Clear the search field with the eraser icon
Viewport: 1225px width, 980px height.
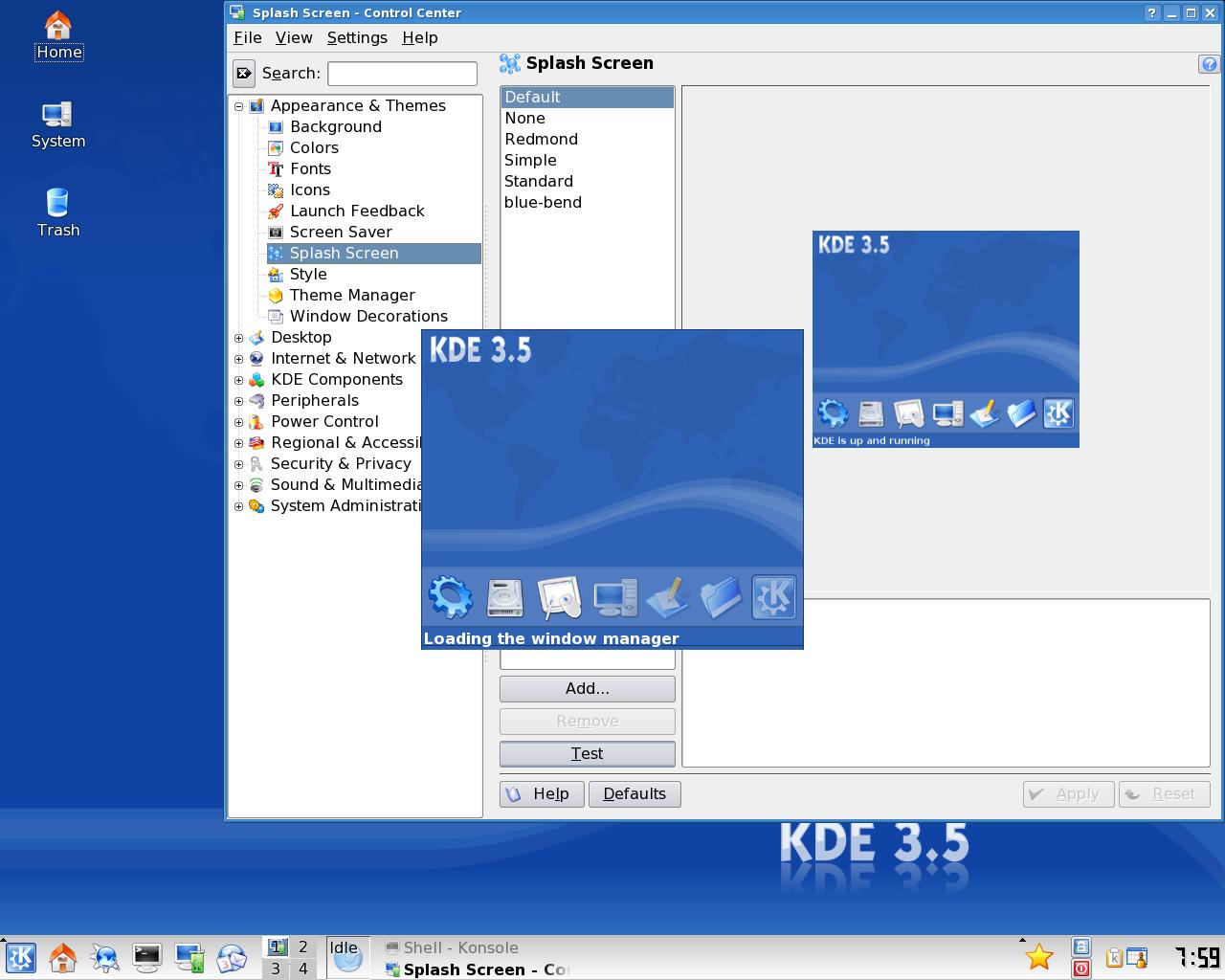[244, 73]
